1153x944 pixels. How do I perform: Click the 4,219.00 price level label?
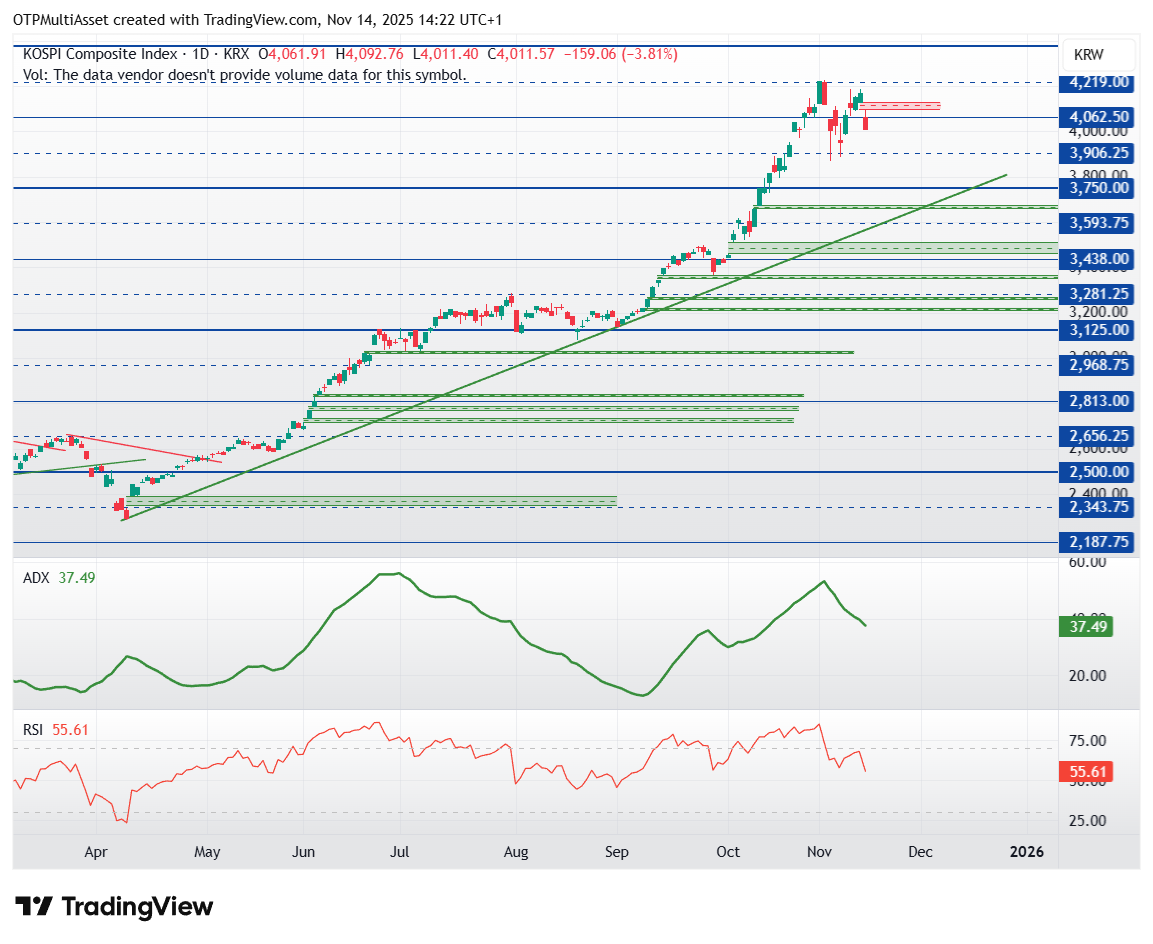[x=1096, y=84]
